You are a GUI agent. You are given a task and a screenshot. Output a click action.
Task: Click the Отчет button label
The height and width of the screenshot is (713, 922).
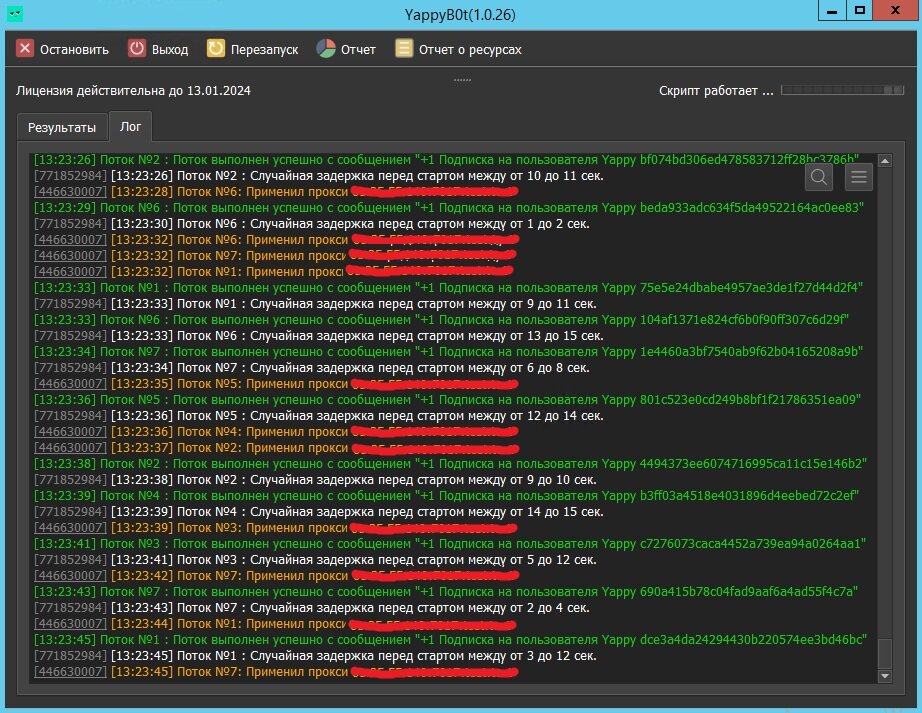(x=358, y=50)
